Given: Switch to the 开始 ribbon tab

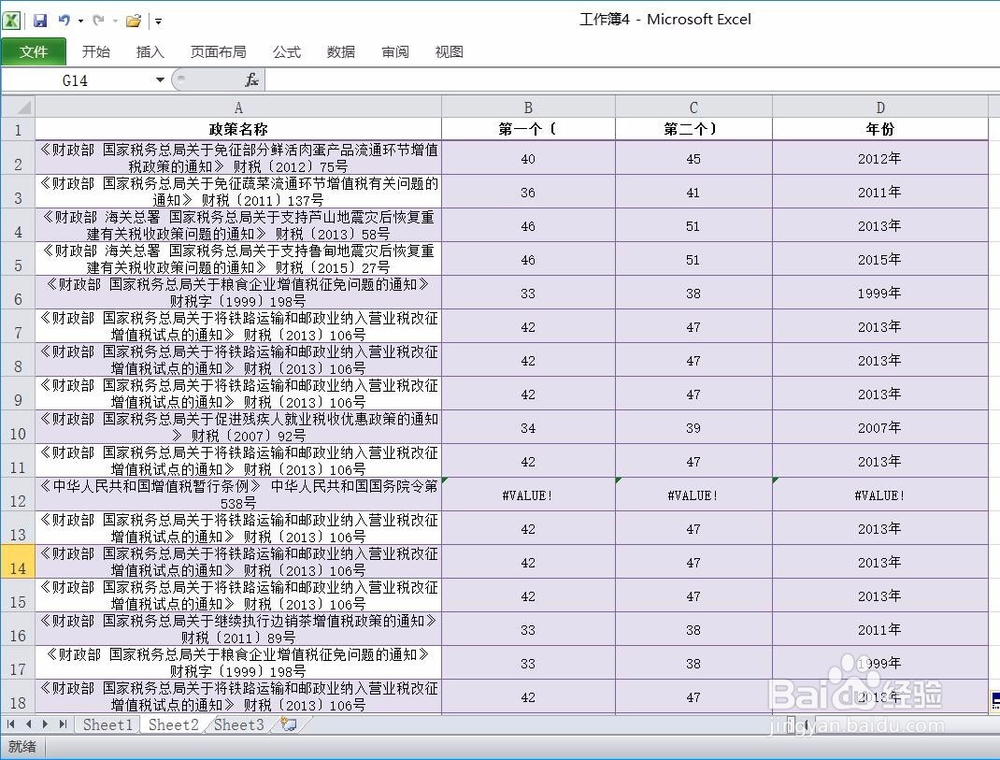Looking at the screenshot, I should coord(96,52).
